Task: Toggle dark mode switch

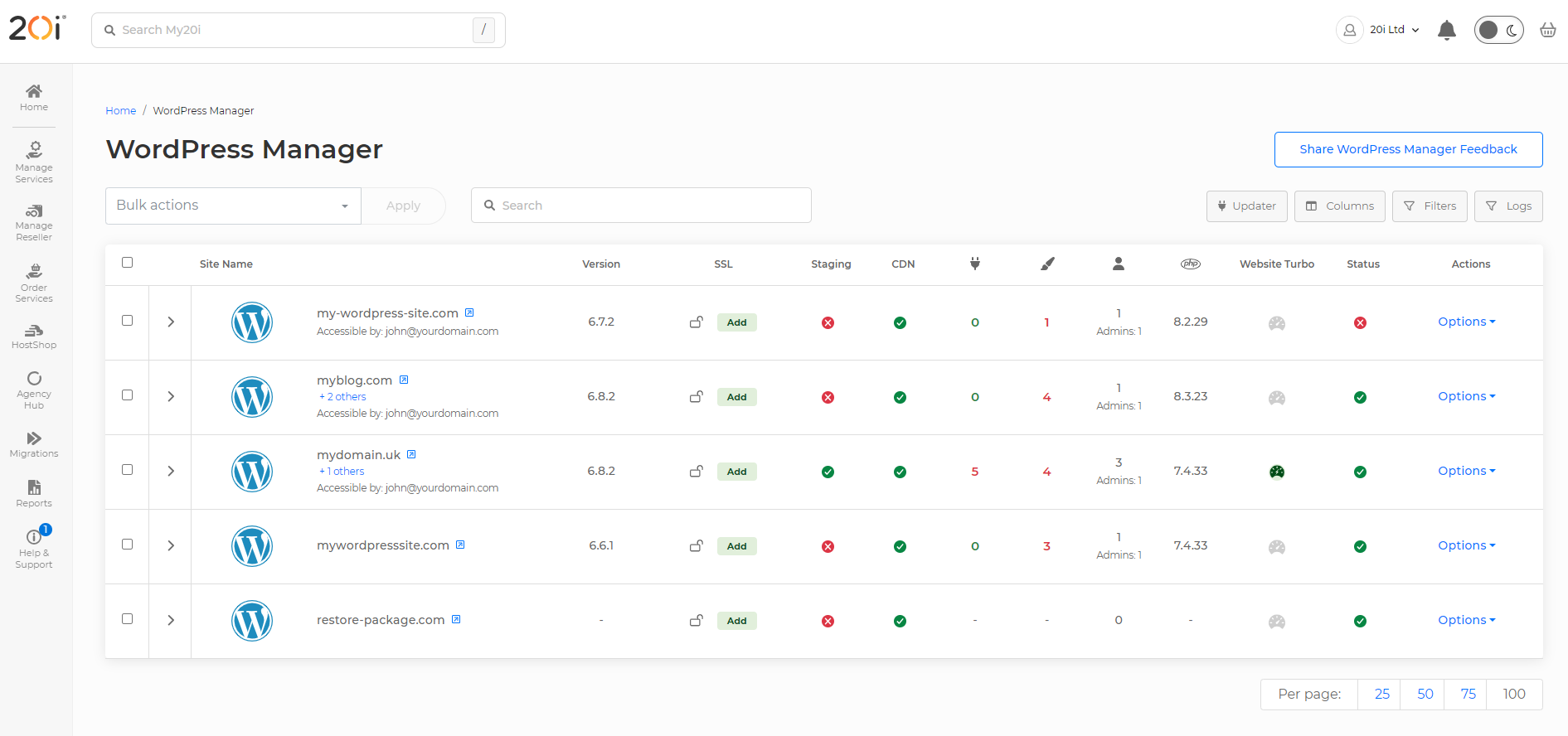Action: (x=1498, y=31)
